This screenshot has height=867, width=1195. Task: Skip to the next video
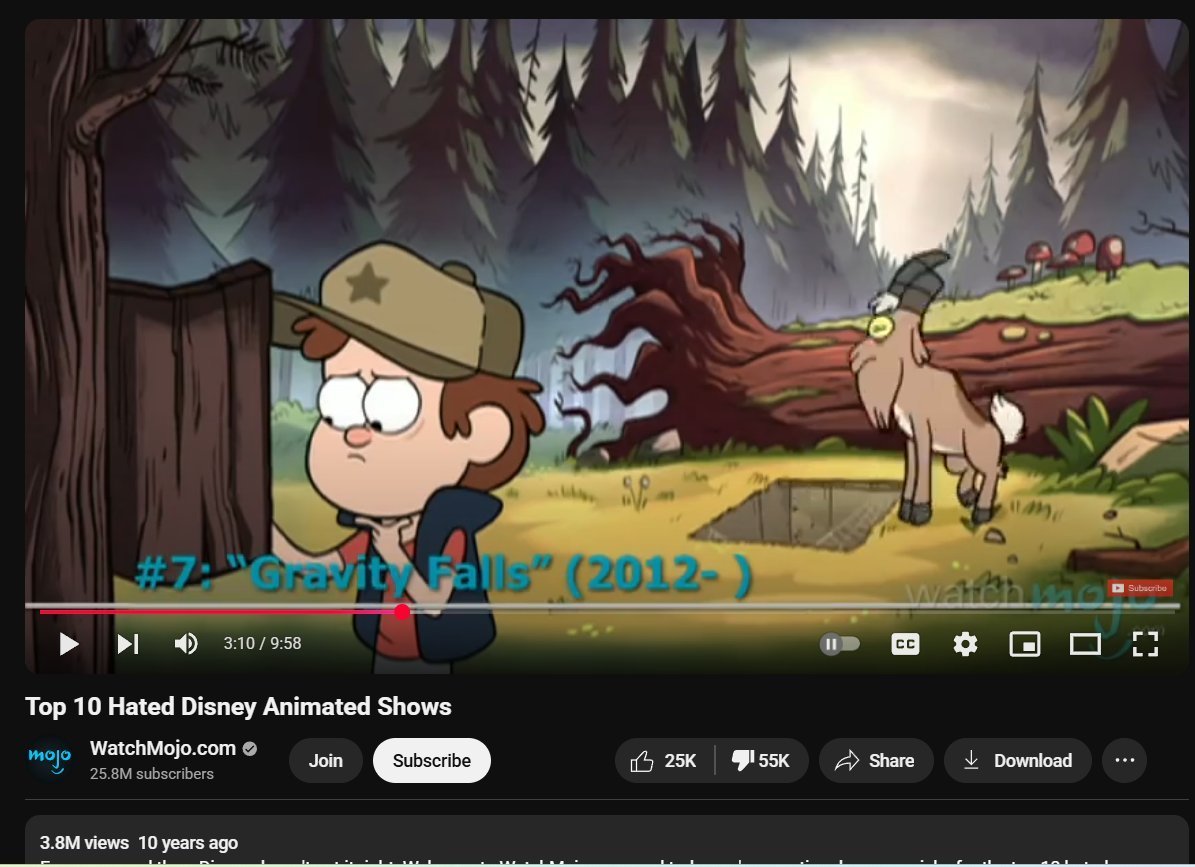click(128, 644)
